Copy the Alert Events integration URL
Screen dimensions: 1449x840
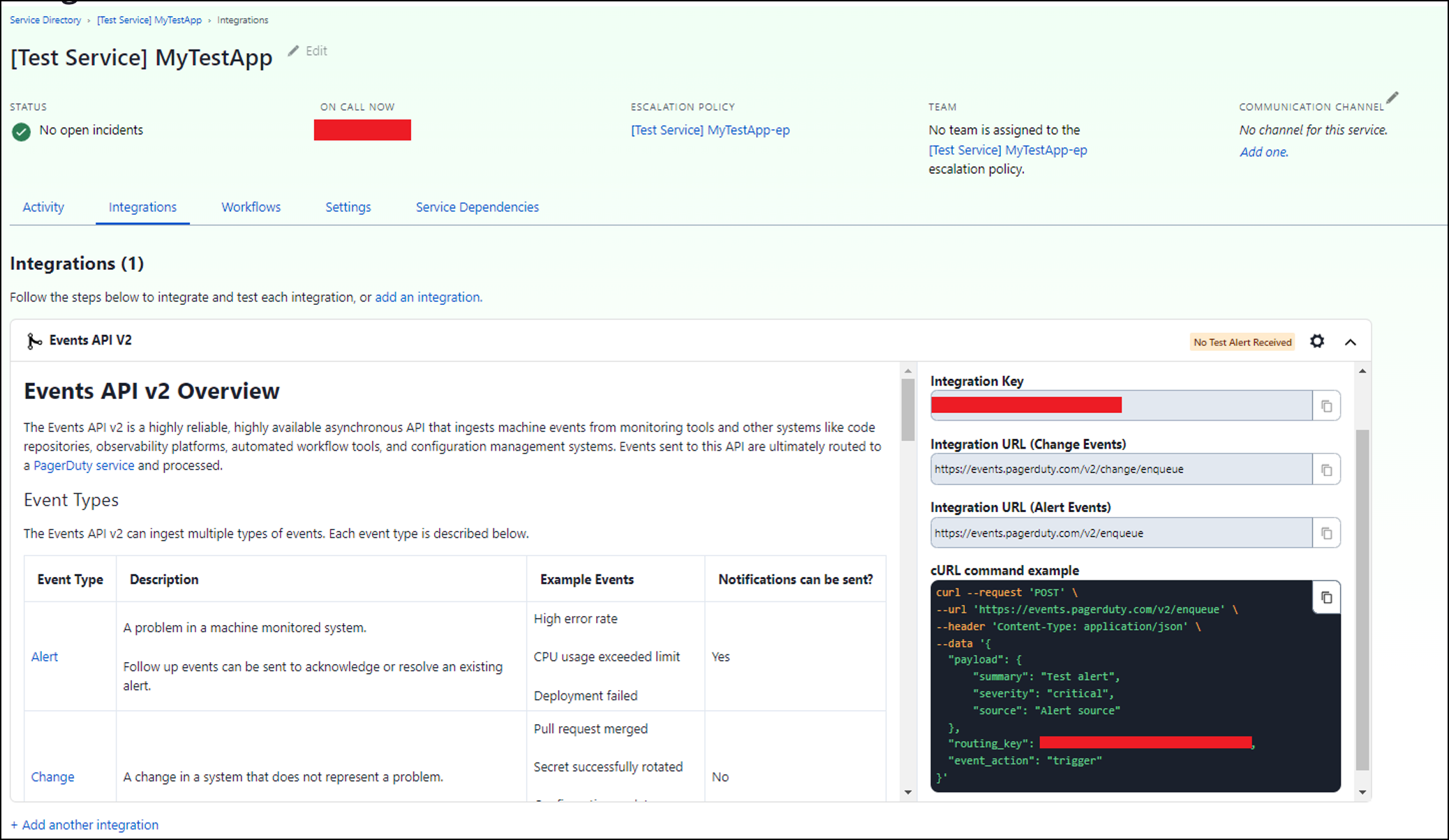(1326, 532)
